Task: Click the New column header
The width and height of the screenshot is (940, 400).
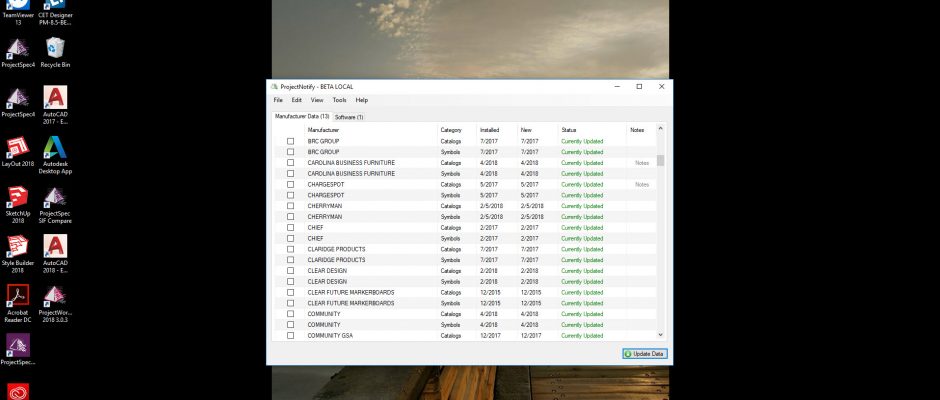Action: (538, 130)
